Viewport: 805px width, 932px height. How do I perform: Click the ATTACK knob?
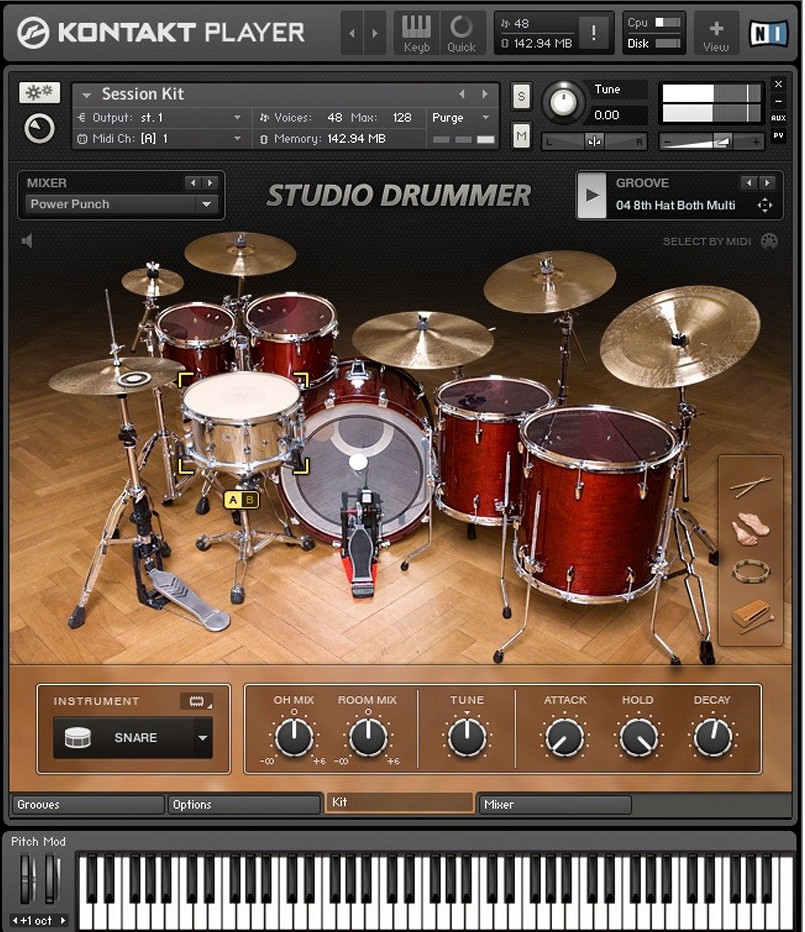coord(564,737)
